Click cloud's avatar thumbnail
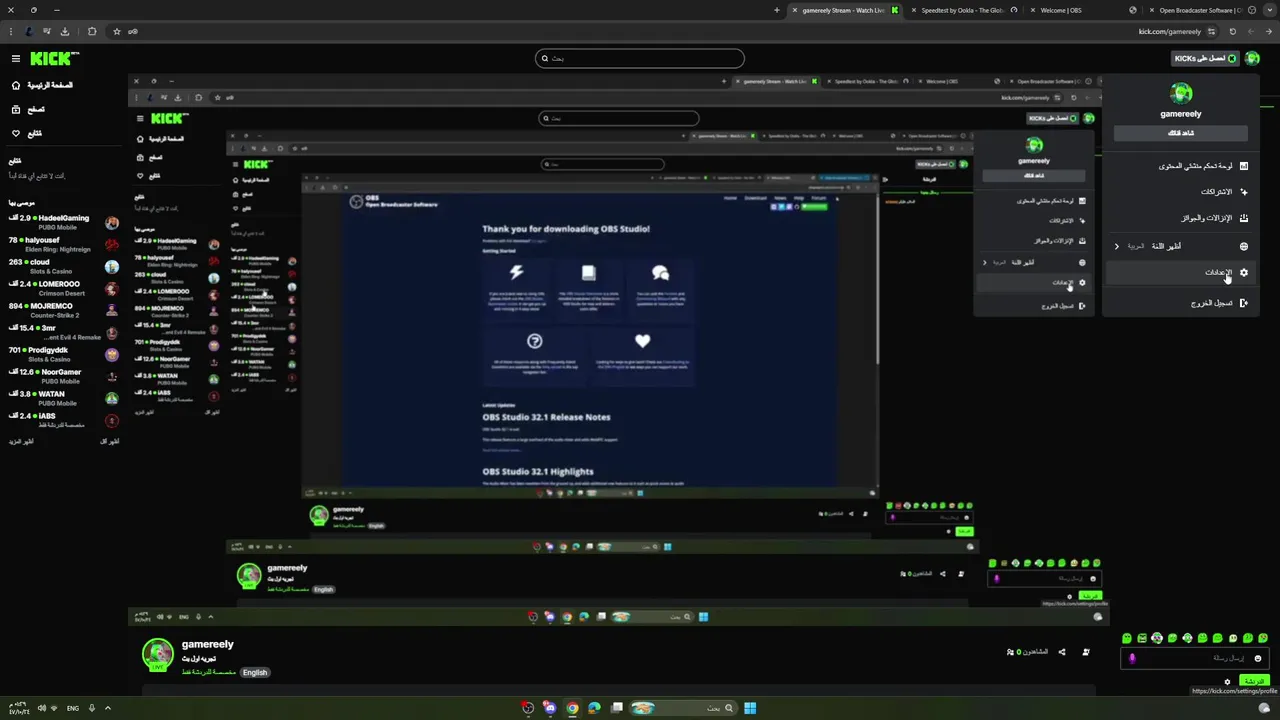1280x720 pixels. pos(112,266)
